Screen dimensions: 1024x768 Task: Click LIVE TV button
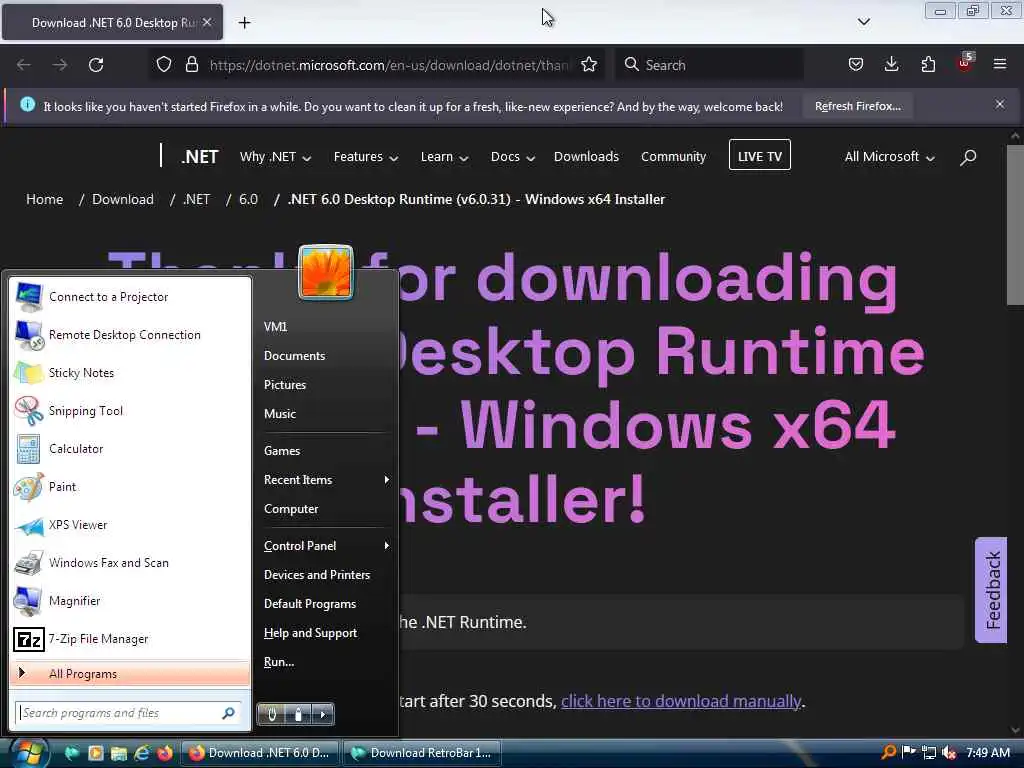coord(760,155)
